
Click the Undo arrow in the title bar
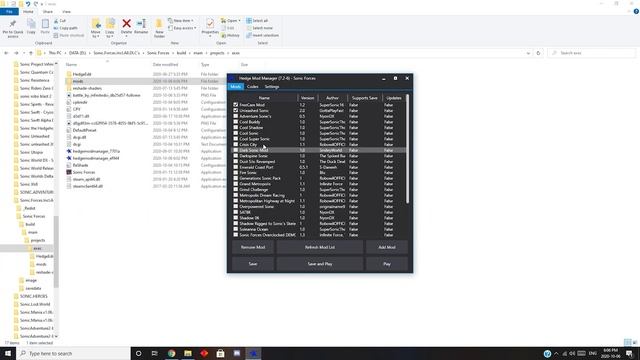pos(28,4)
